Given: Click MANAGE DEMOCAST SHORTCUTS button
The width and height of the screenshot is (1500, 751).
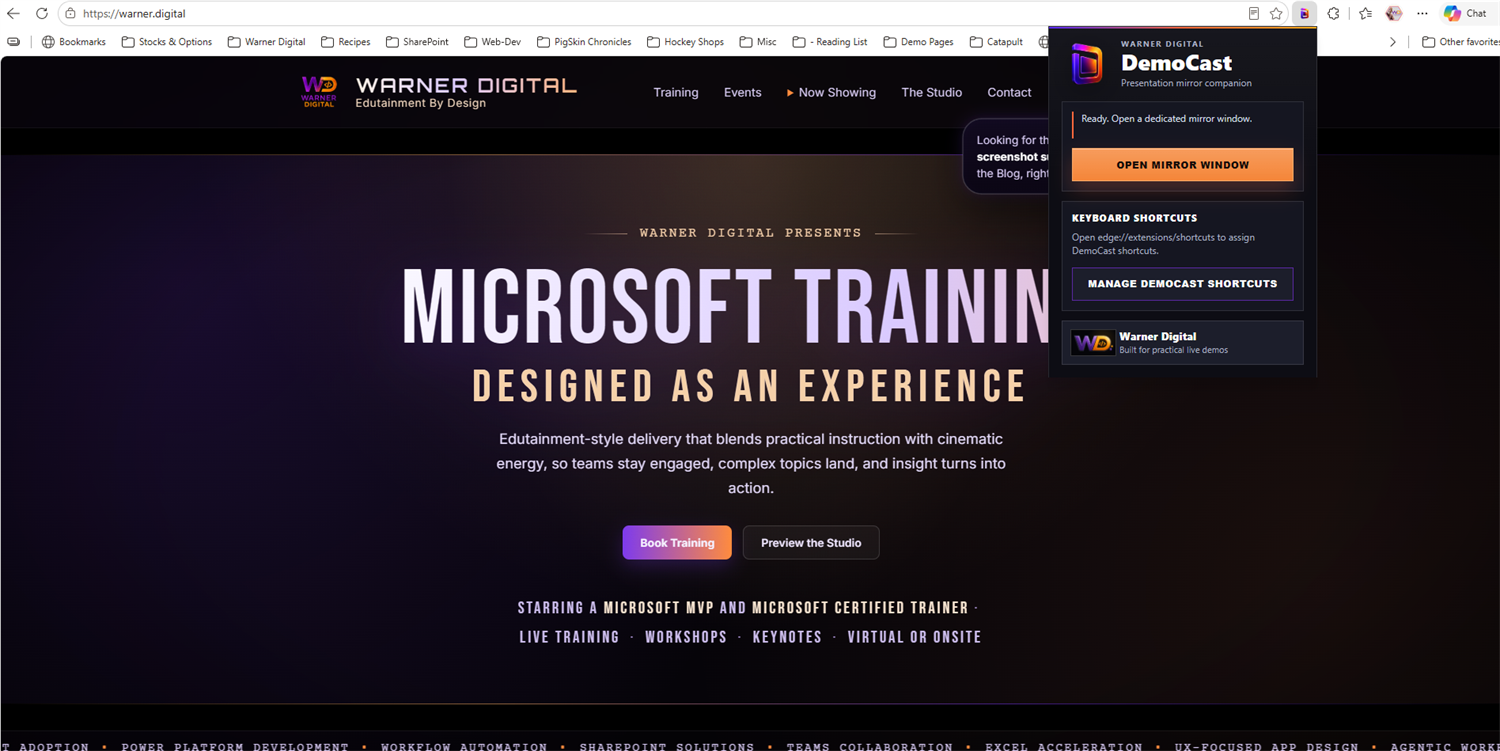Looking at the screenshot, I should (1182, 284).
